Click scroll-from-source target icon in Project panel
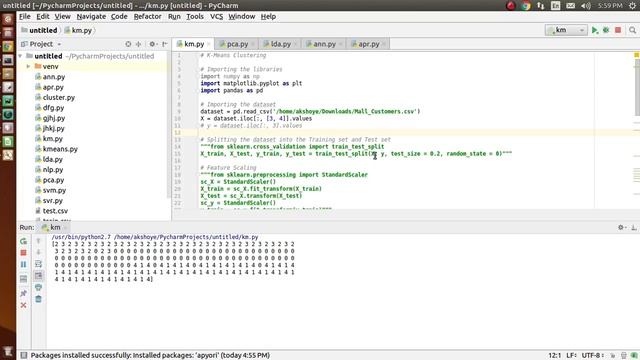Viewport: 640px width, 360px height. coord(128,44)
